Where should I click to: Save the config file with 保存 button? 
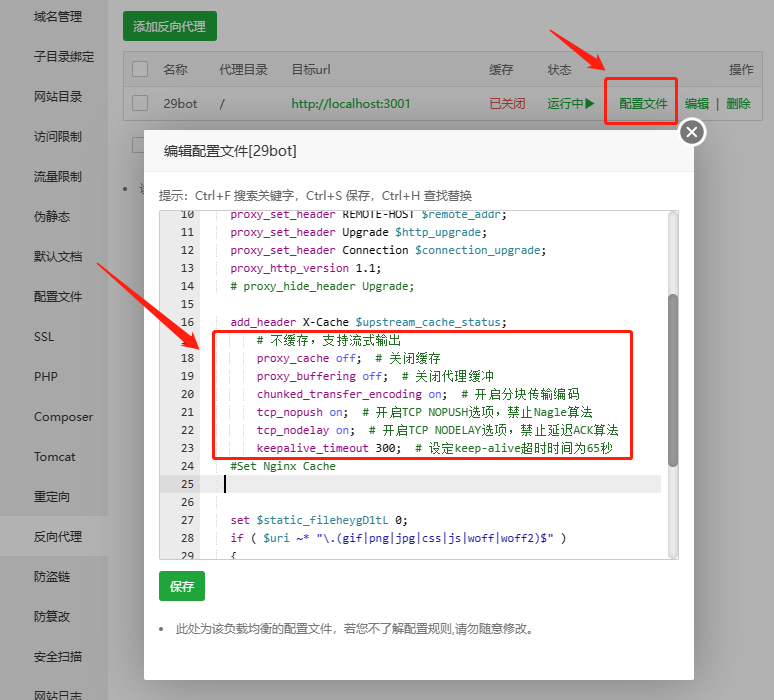(x=182, y=586)
